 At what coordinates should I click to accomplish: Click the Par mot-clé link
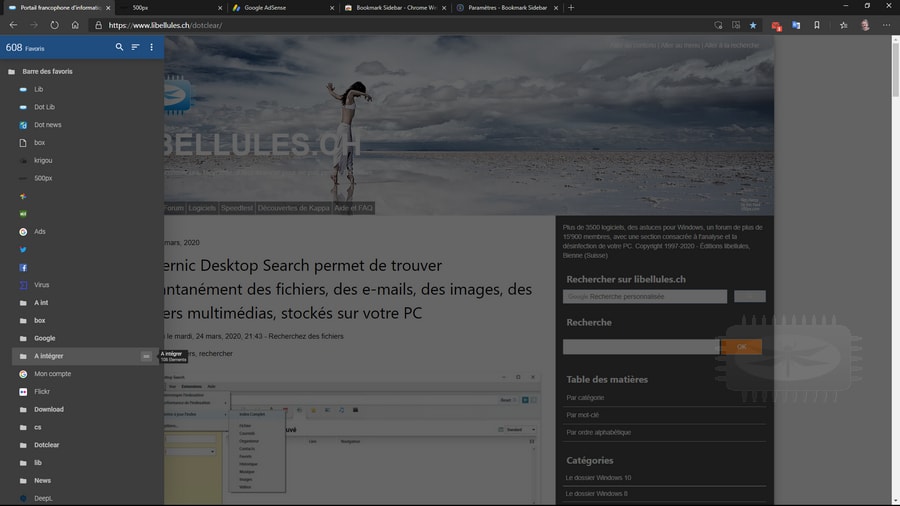pos(582,415)
